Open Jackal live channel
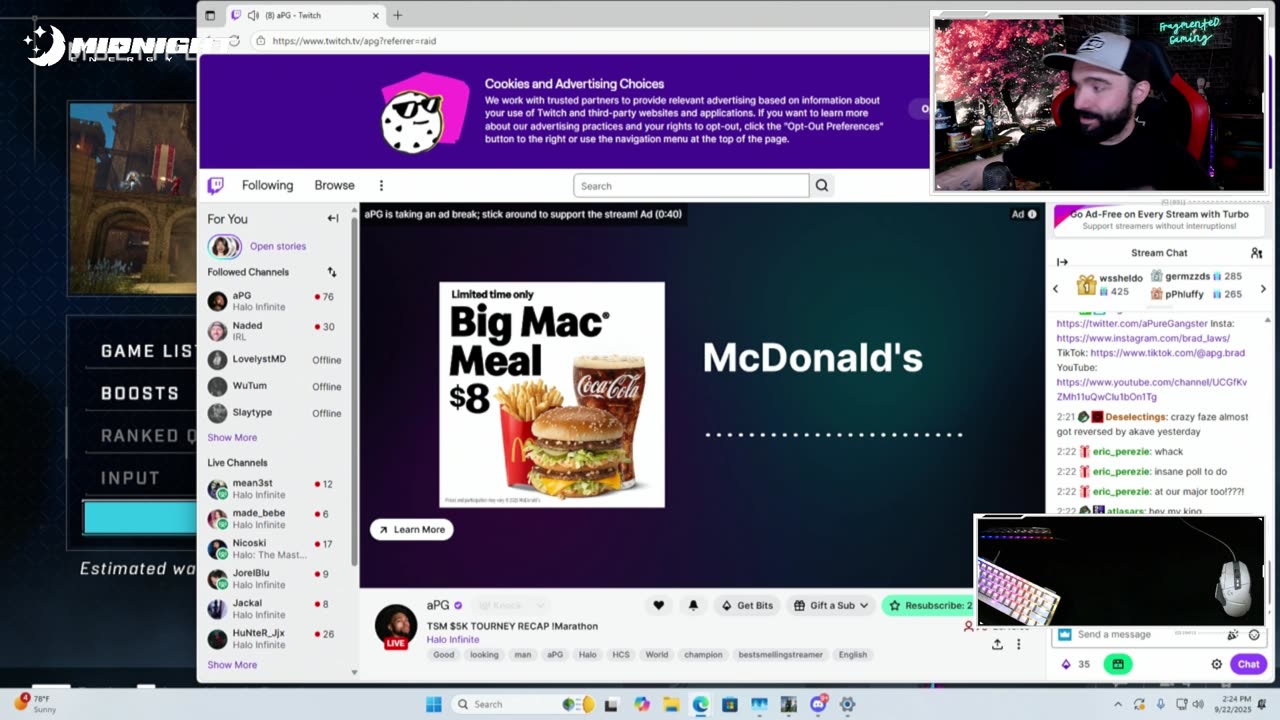Screen dimensions: 1280x720 tap(275, 609)
